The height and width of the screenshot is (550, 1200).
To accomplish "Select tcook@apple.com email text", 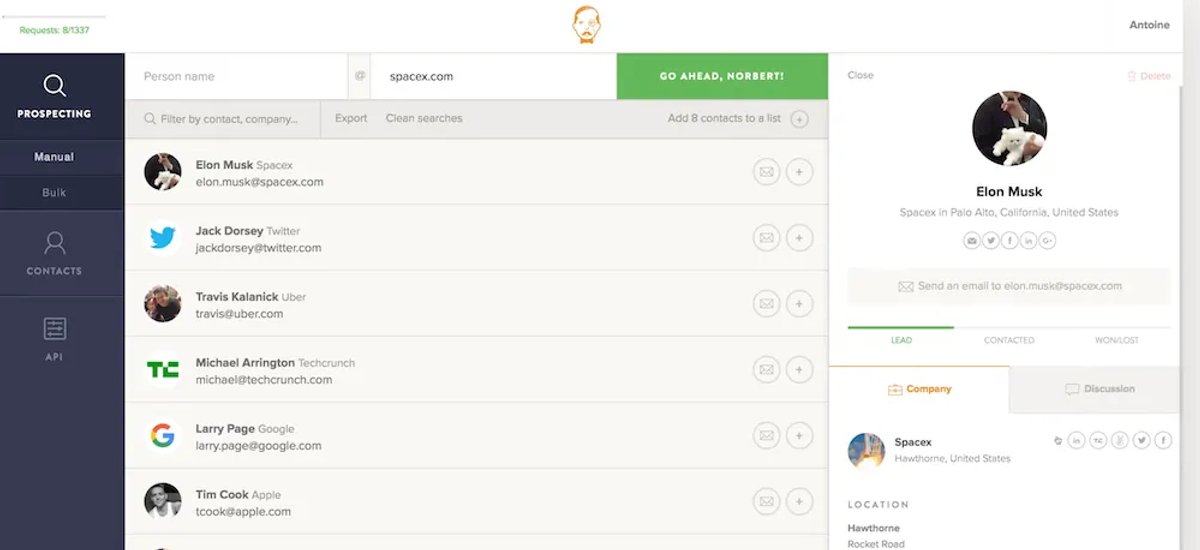I will click(243, 512).
